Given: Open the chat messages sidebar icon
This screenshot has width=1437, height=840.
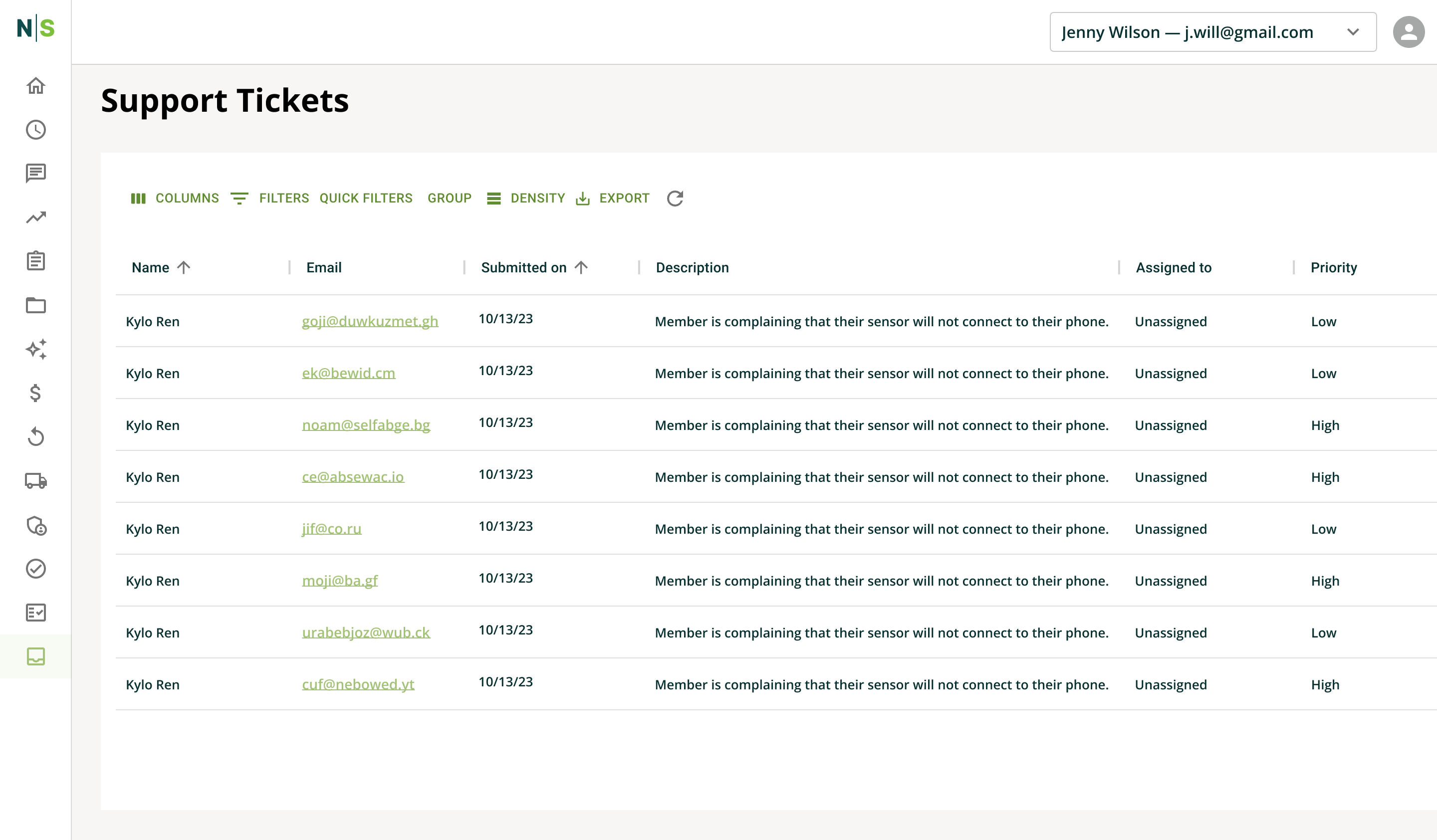Looking at the screenshot, I should click(x=35, y=173).
